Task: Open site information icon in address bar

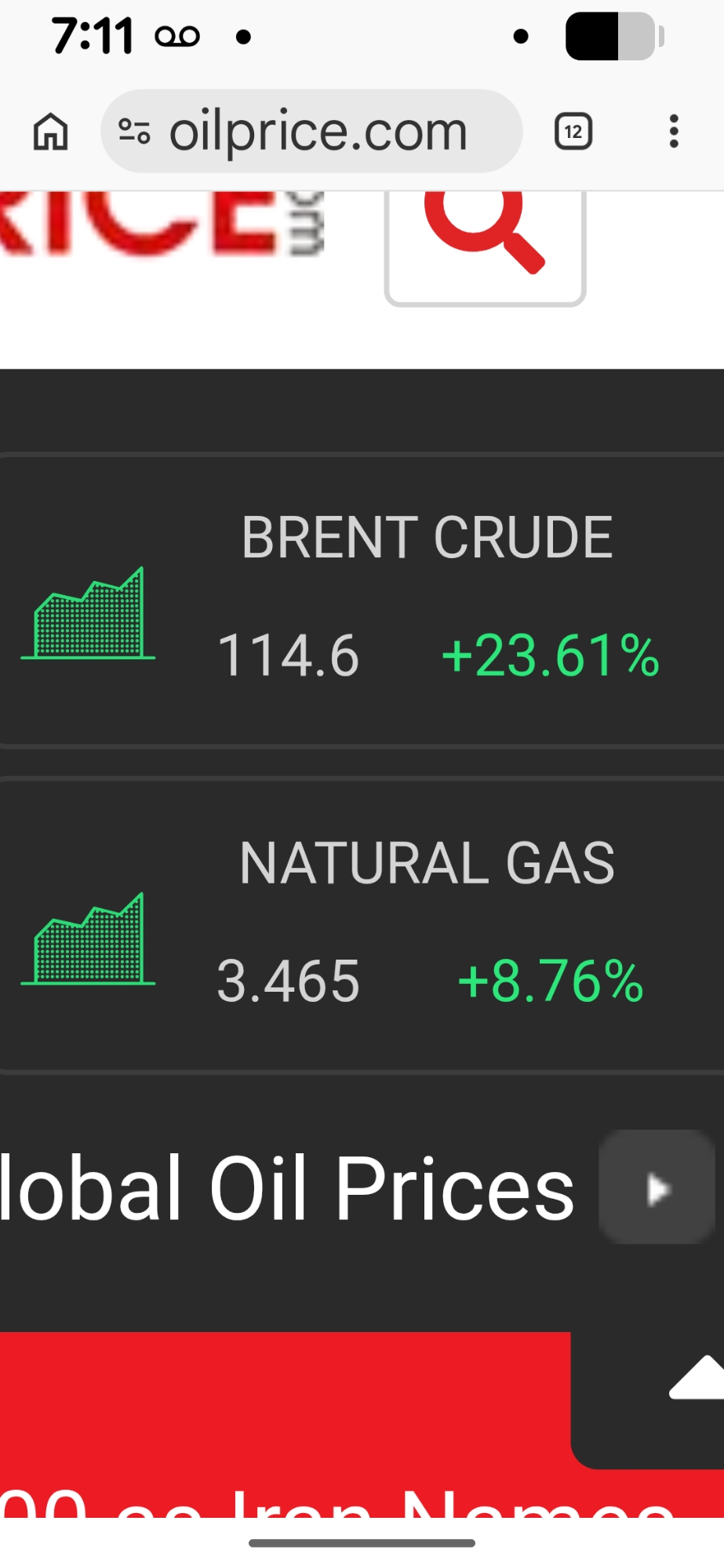Action: coord(134,131)
